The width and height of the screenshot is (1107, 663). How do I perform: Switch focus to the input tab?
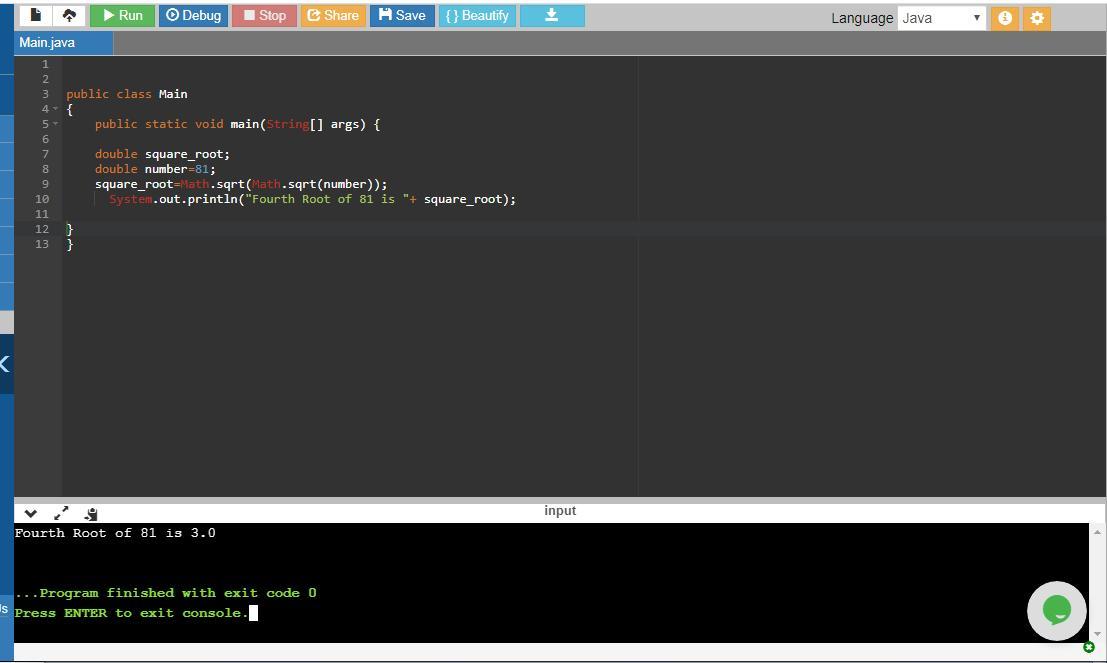(559, 510)
